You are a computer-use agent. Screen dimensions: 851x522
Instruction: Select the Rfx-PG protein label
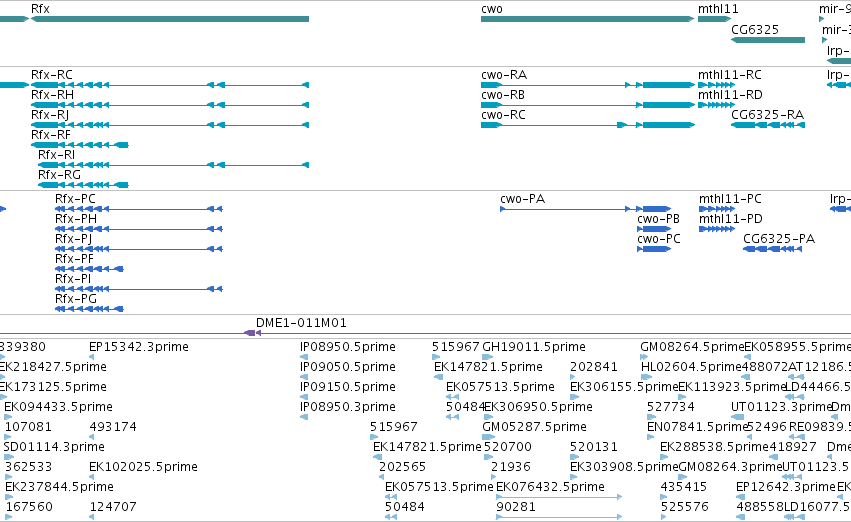(76, 299)
